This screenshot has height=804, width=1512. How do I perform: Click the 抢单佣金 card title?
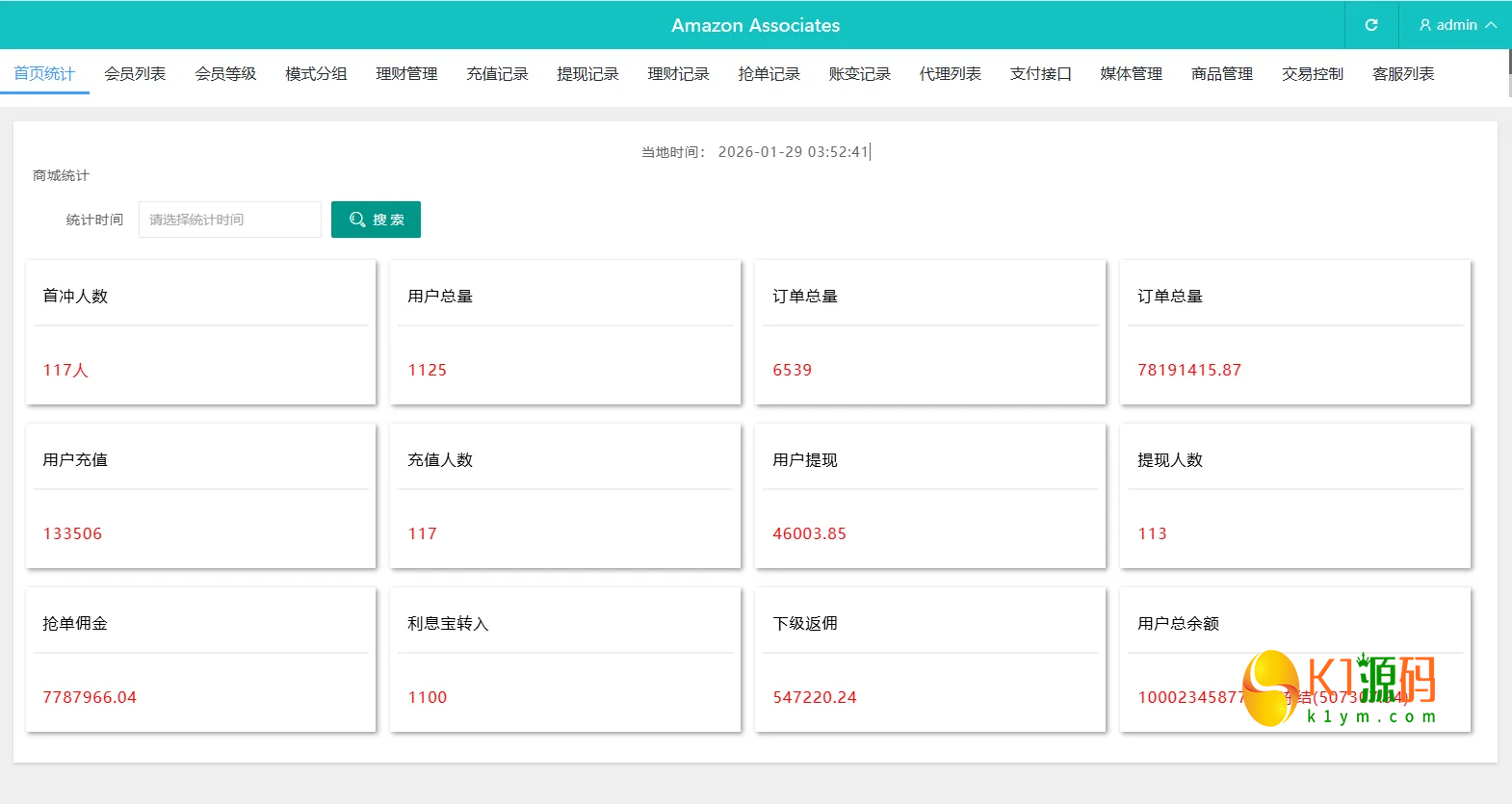(x=75, y=623)
